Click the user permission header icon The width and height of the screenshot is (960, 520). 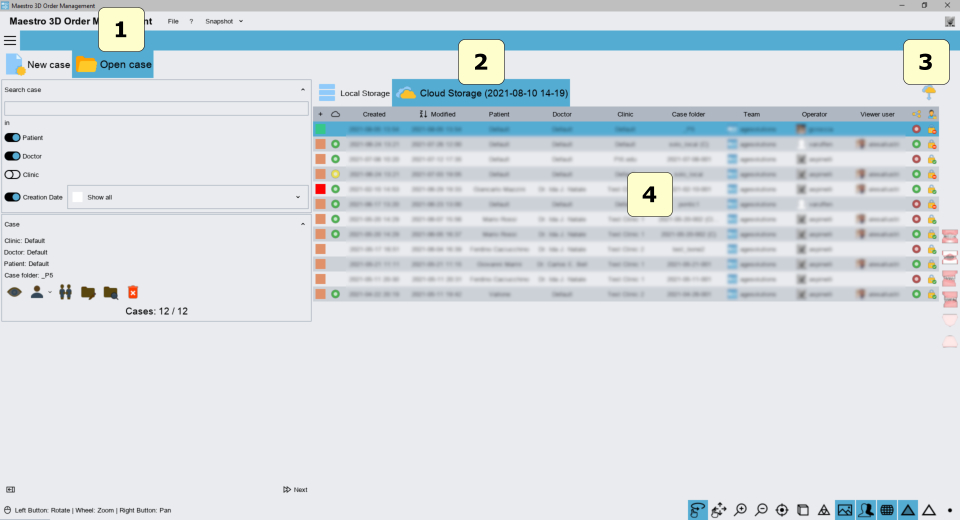[x=932, y=115]
